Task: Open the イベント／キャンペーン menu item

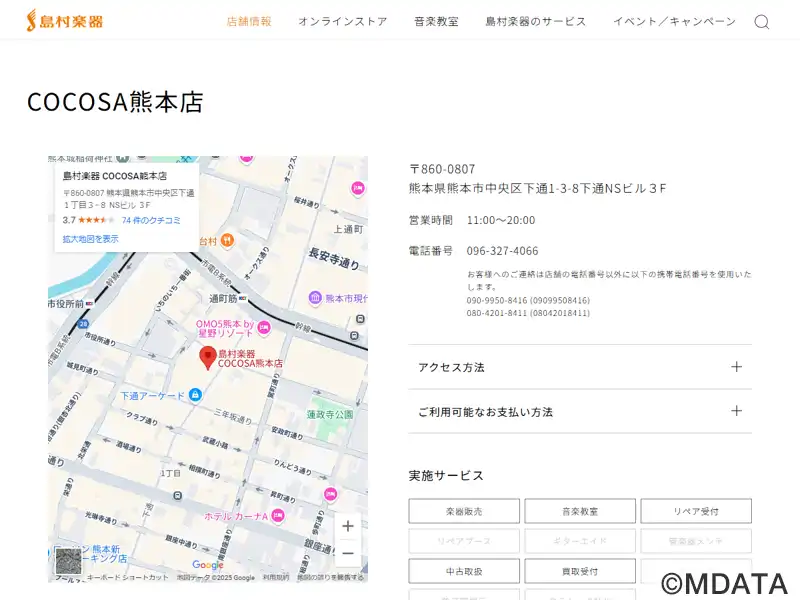Action: tap(674, 21)
